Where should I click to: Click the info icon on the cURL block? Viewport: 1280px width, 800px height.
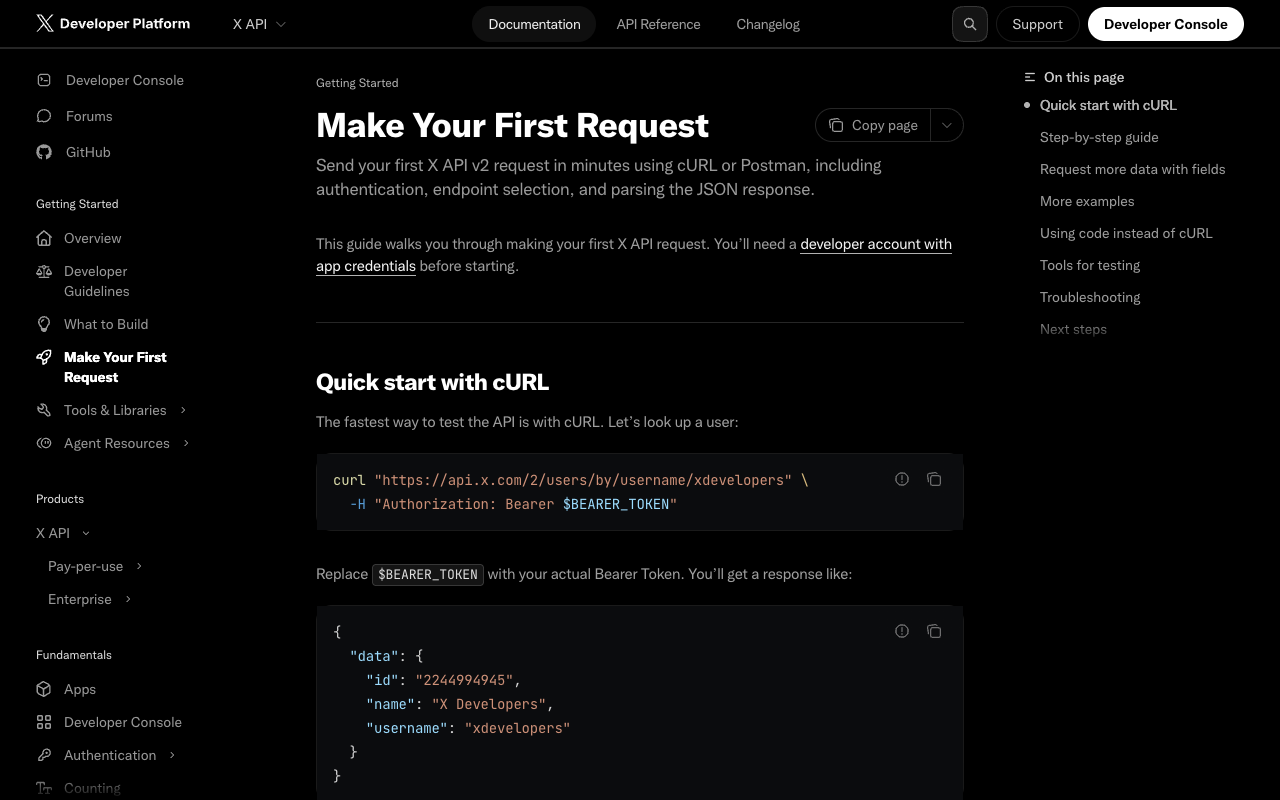click(x=902, y=479)
